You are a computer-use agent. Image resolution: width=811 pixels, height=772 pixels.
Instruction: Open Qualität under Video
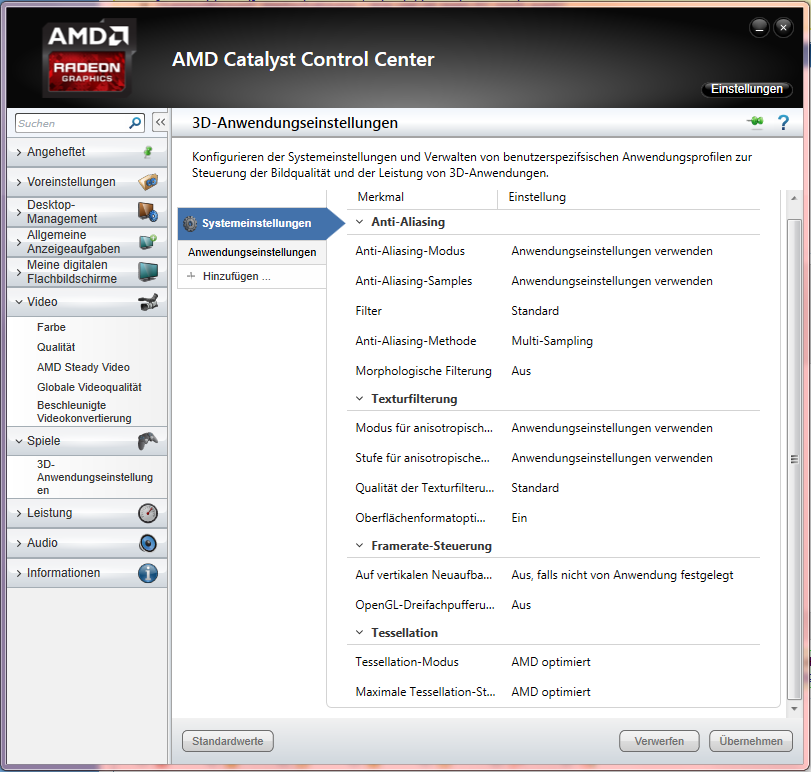[x=56, y=347]
